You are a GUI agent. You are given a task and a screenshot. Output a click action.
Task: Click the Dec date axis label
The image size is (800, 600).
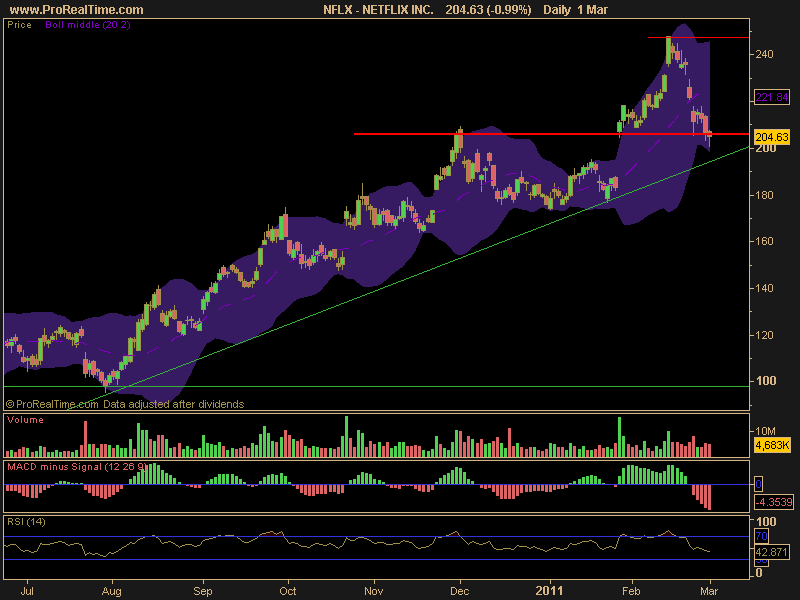click(x=460, y=591)
